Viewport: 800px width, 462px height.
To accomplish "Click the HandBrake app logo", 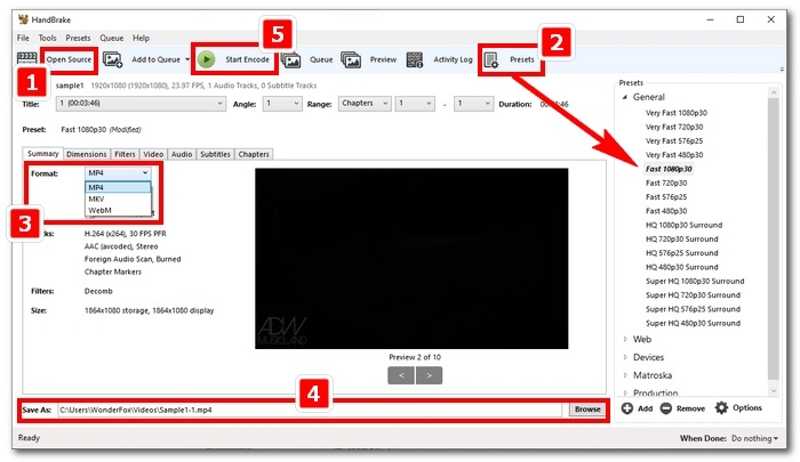I will pyautogui.click(x=23, y=19).
